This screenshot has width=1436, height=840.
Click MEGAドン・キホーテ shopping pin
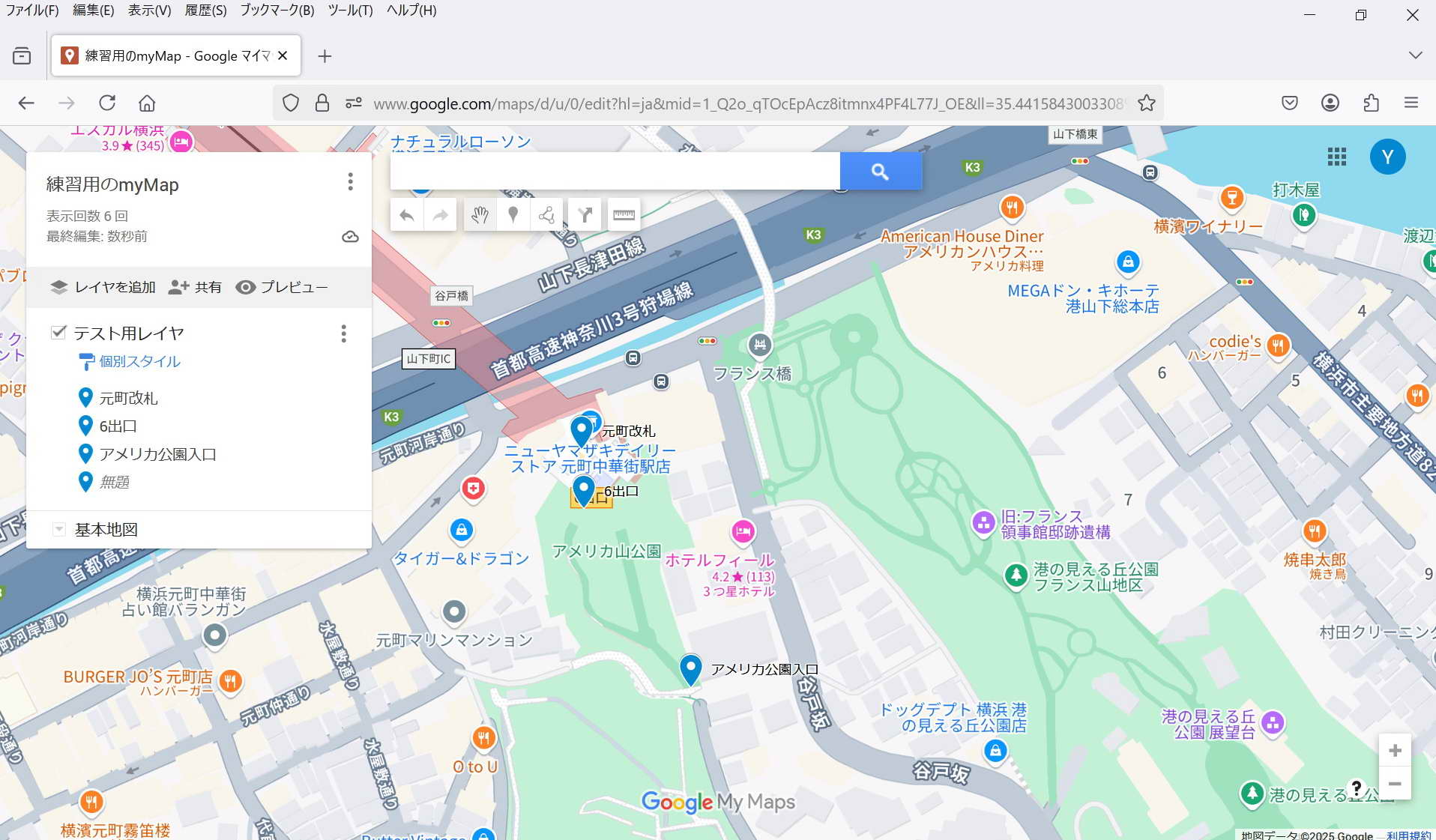tap(1127, 262)
